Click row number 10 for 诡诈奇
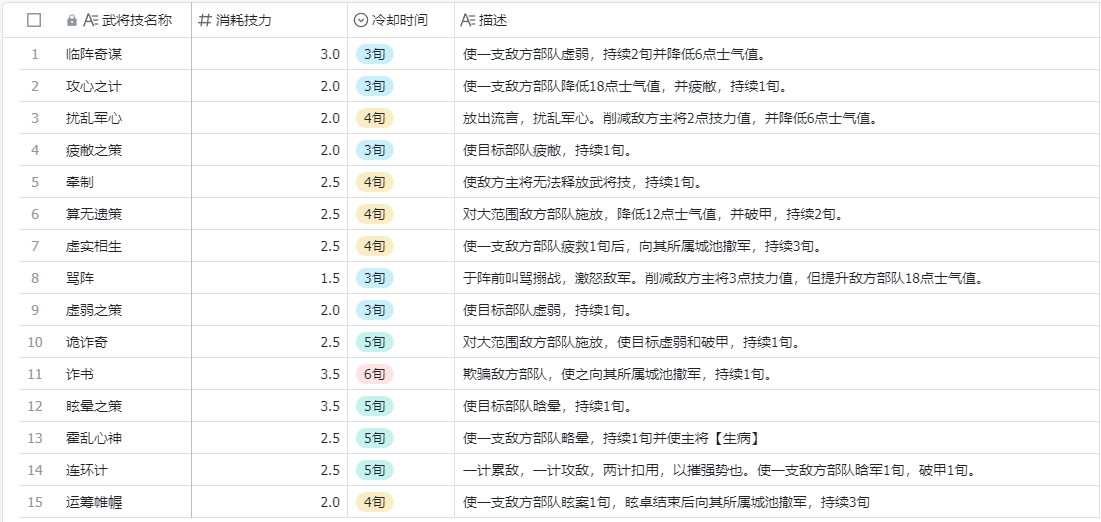1101x522 pixels. coord(35,342)
